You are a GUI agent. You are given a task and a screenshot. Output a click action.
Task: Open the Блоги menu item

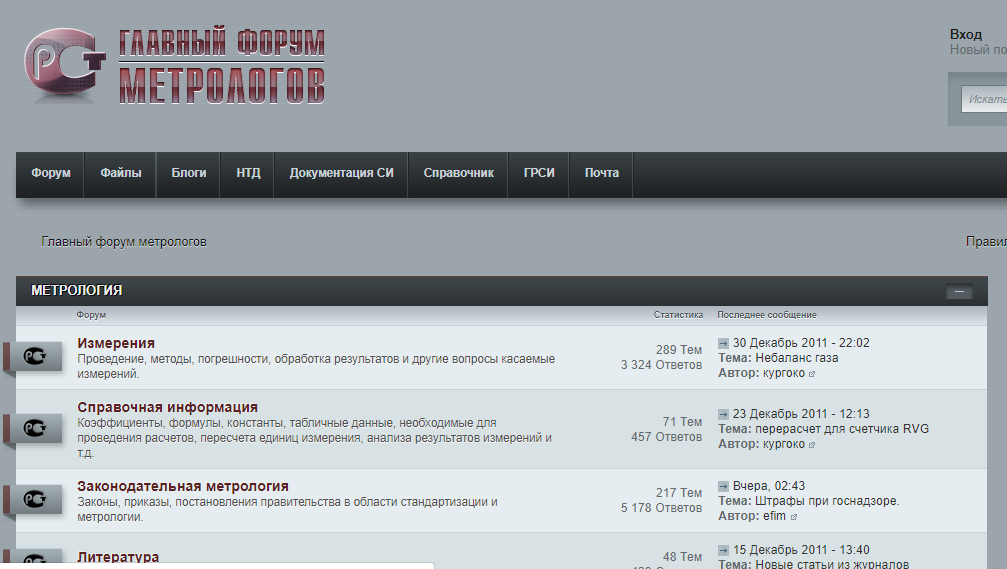pos(189,173)
